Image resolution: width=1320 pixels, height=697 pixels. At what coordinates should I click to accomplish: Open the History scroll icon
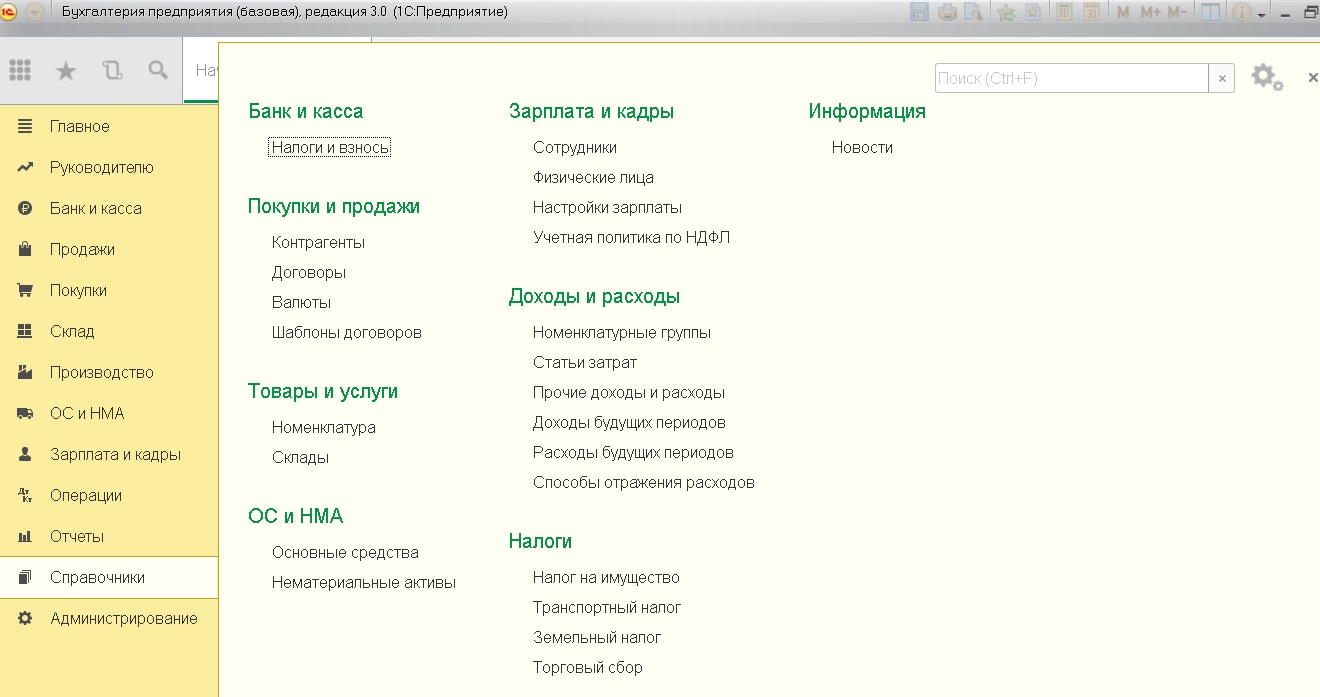click(112, 70)
